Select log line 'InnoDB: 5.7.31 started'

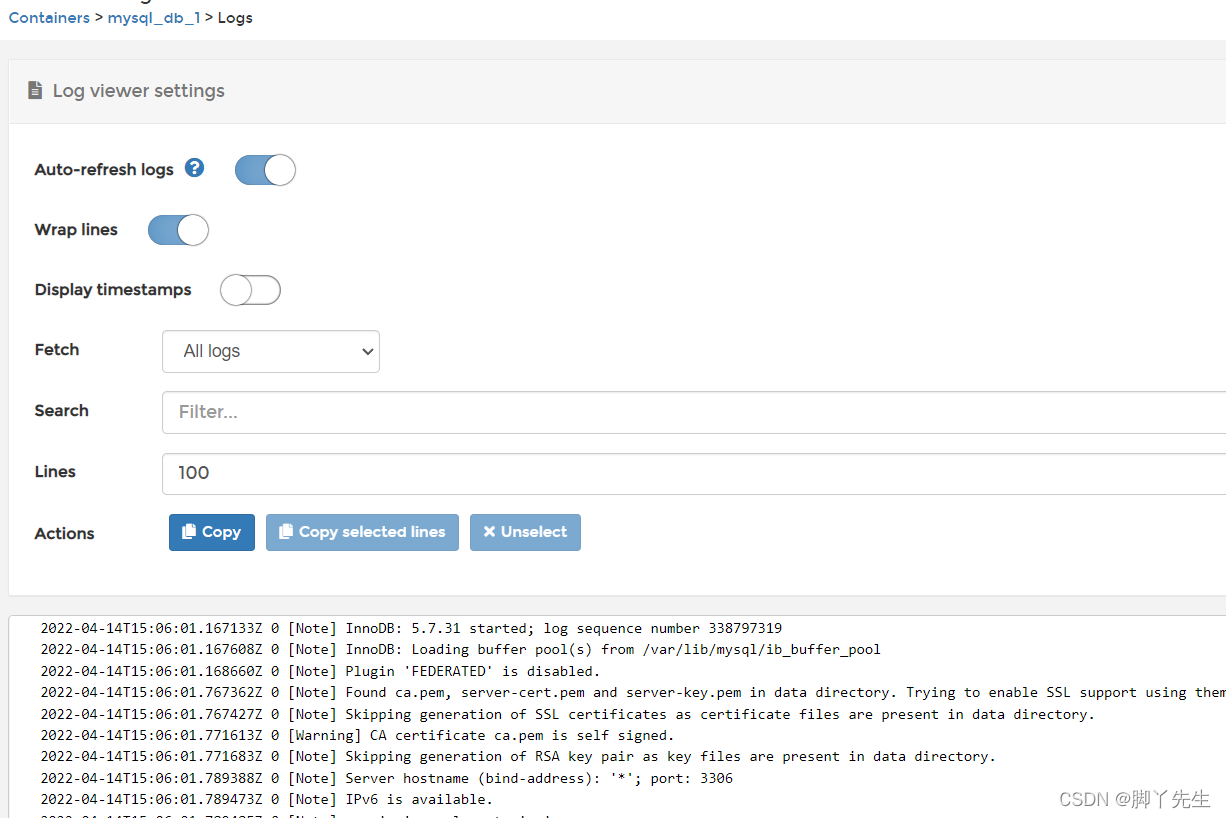[411, 628]
